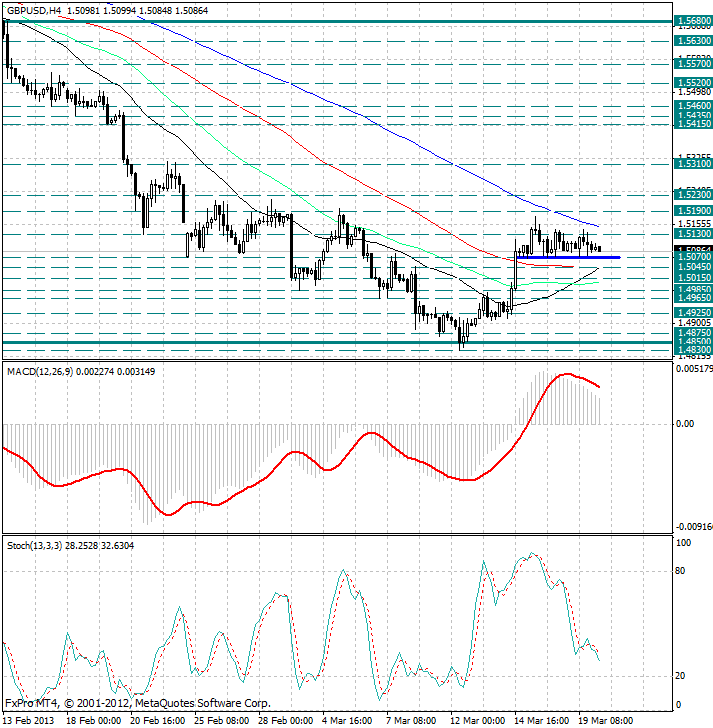Select the 1.50700 price level label

click(x=693, y=257)
